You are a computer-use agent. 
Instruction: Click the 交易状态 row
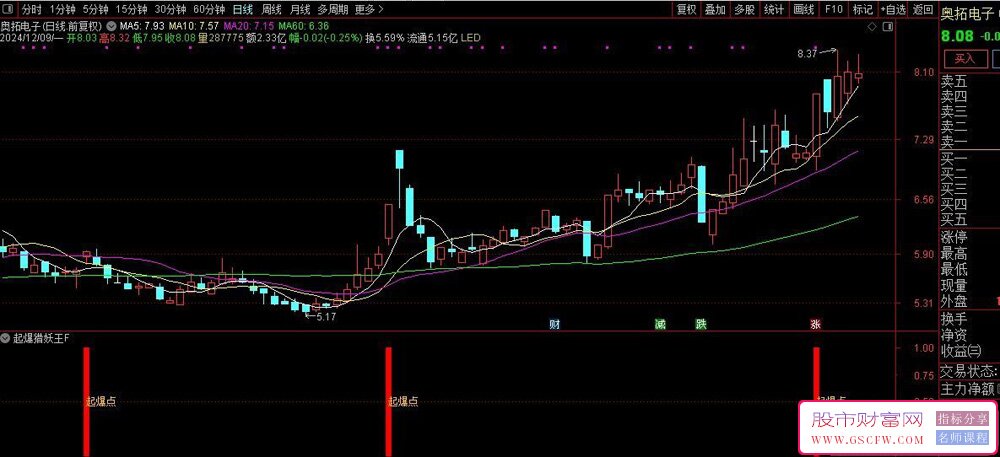point(969,371)
